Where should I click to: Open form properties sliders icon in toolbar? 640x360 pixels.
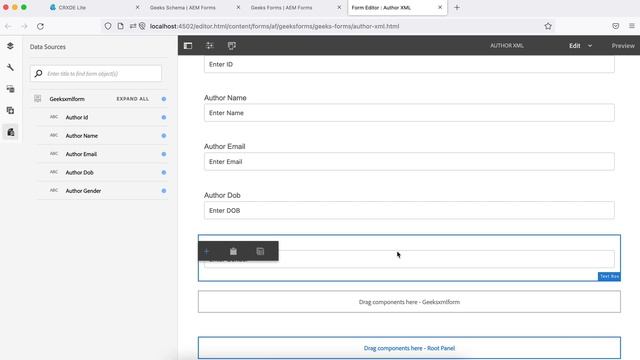coord(209,46)
